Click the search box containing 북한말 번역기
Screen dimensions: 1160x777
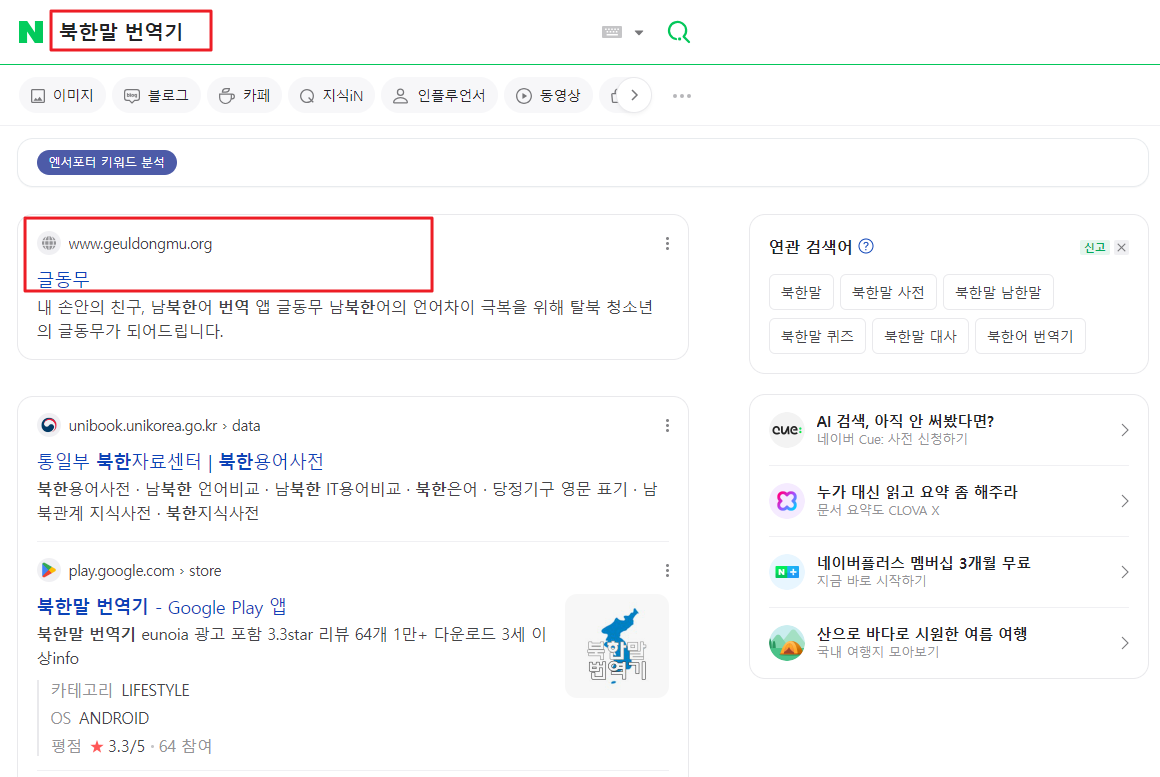[x=131, y=31]
